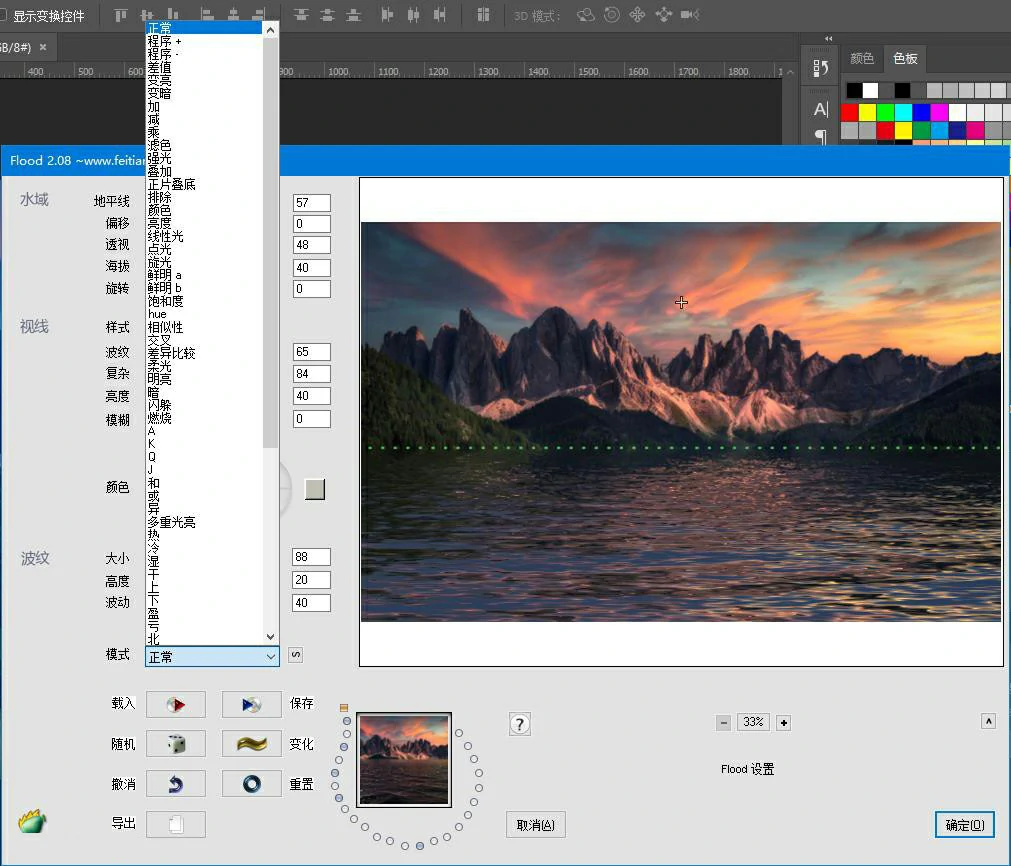Screen dimensions: 1011x866
Task: Click the 随机 dice button
Action: click(x=176, y=744)
